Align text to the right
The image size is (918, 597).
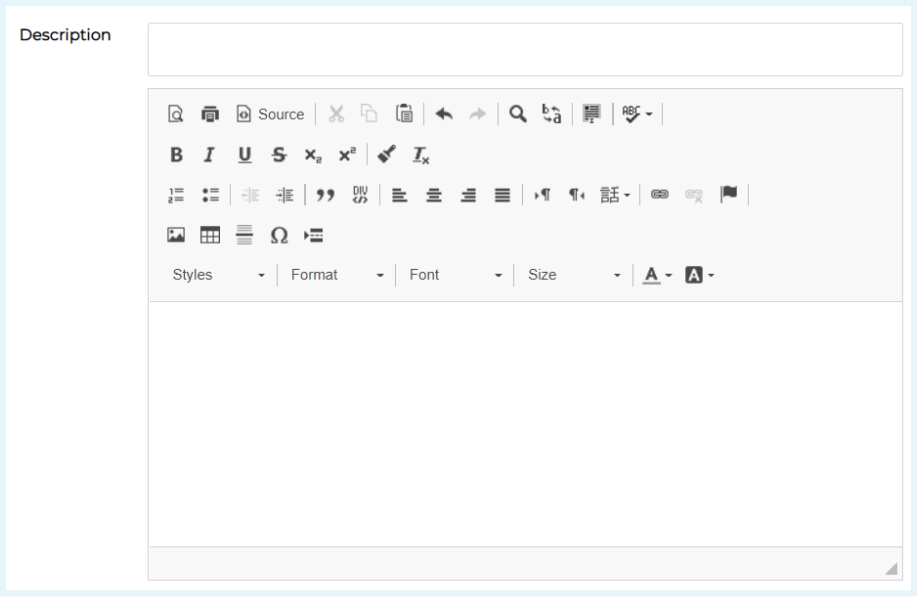pos(468,195)
